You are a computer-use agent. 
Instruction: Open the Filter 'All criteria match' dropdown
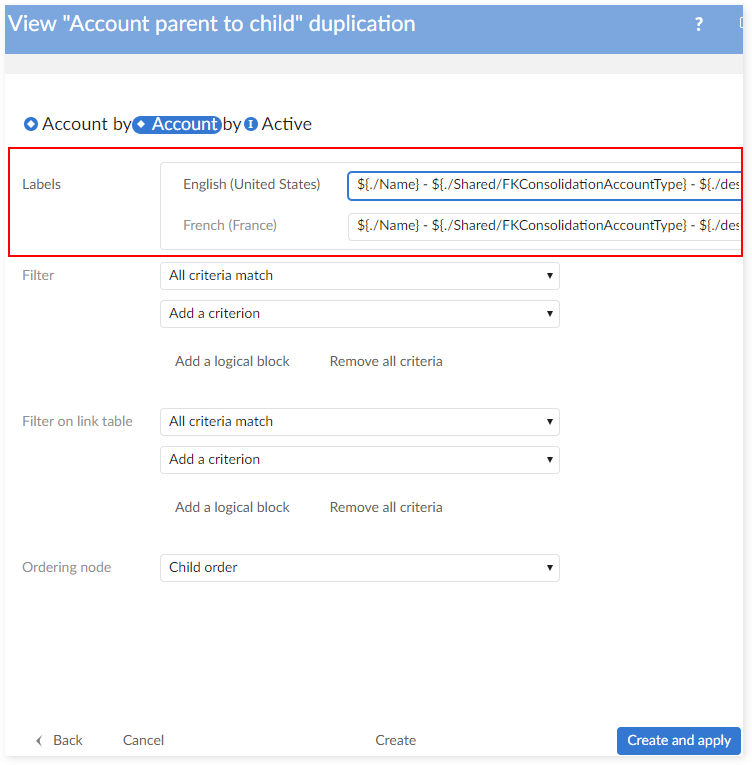pos(359,276)
